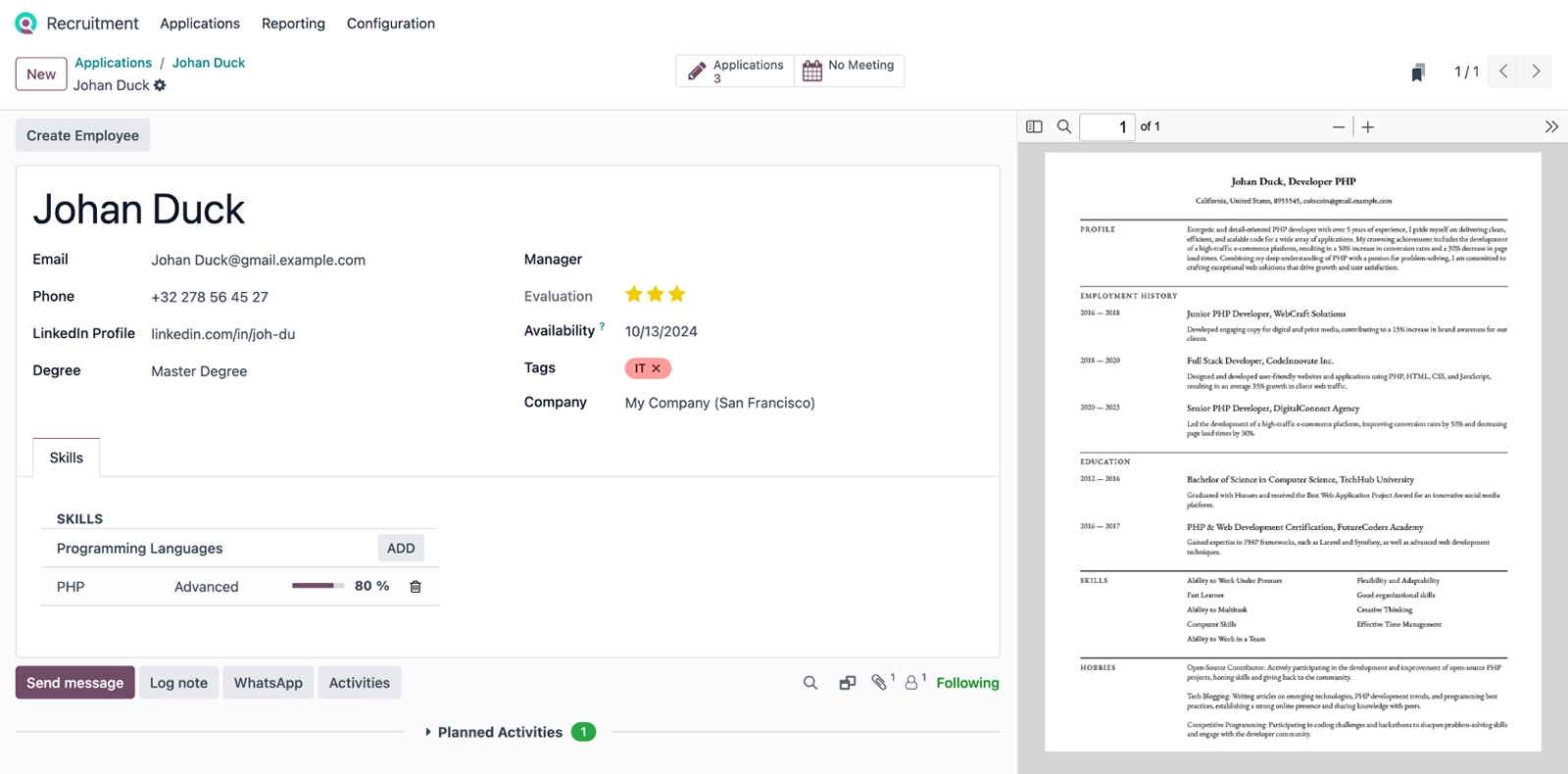Zoom in the resume PDF

[x=1368, y=127]
